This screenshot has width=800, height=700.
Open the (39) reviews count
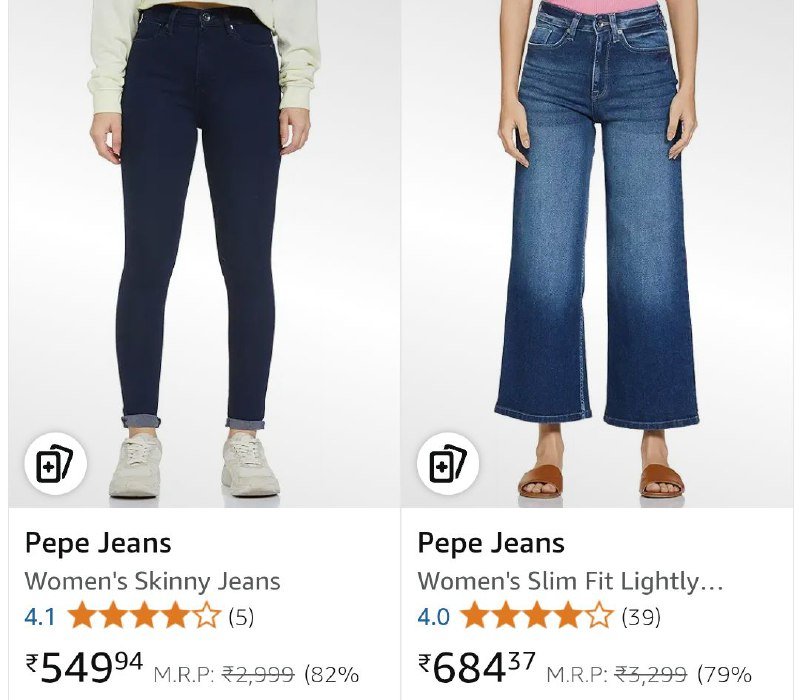[x=641, y=617]
